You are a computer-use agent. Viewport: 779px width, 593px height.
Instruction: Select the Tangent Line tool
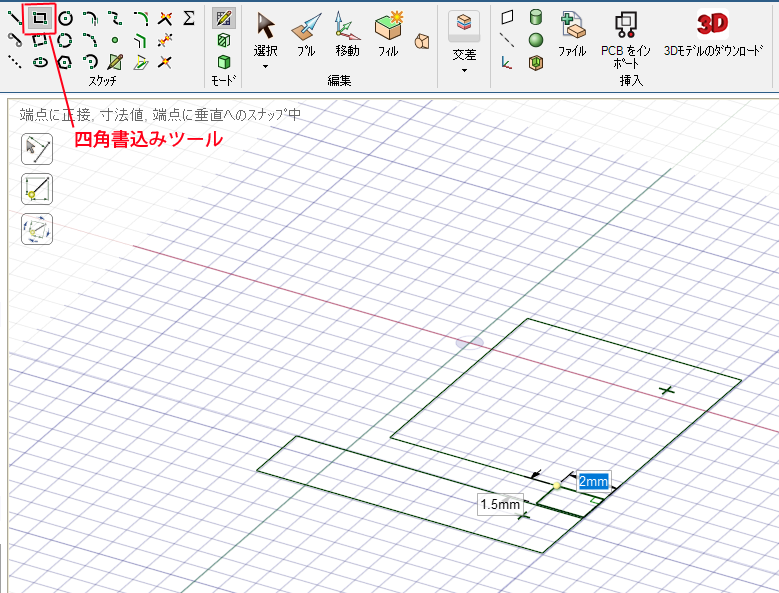pyautogui.click(x=15, y=40)
